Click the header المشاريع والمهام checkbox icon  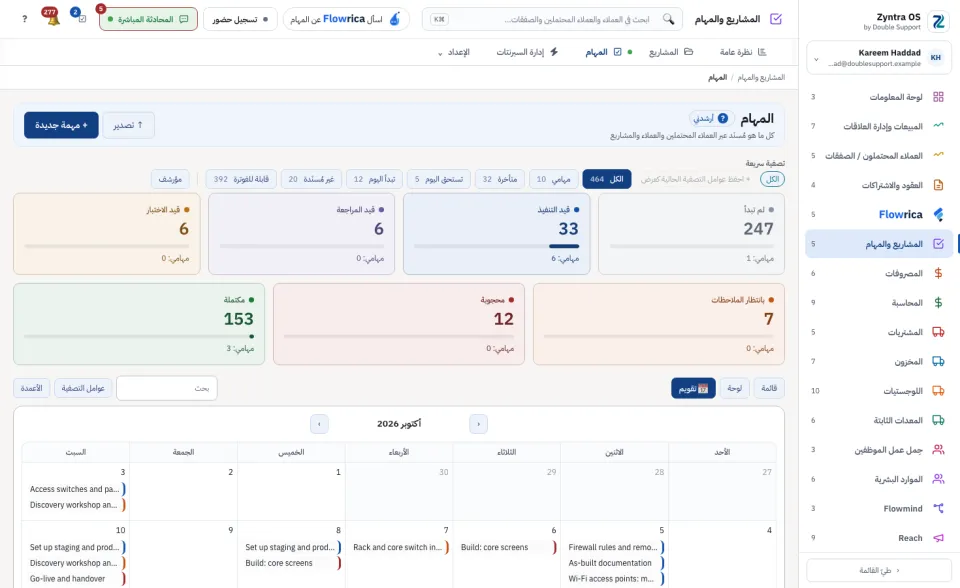(x=776, y=19)
